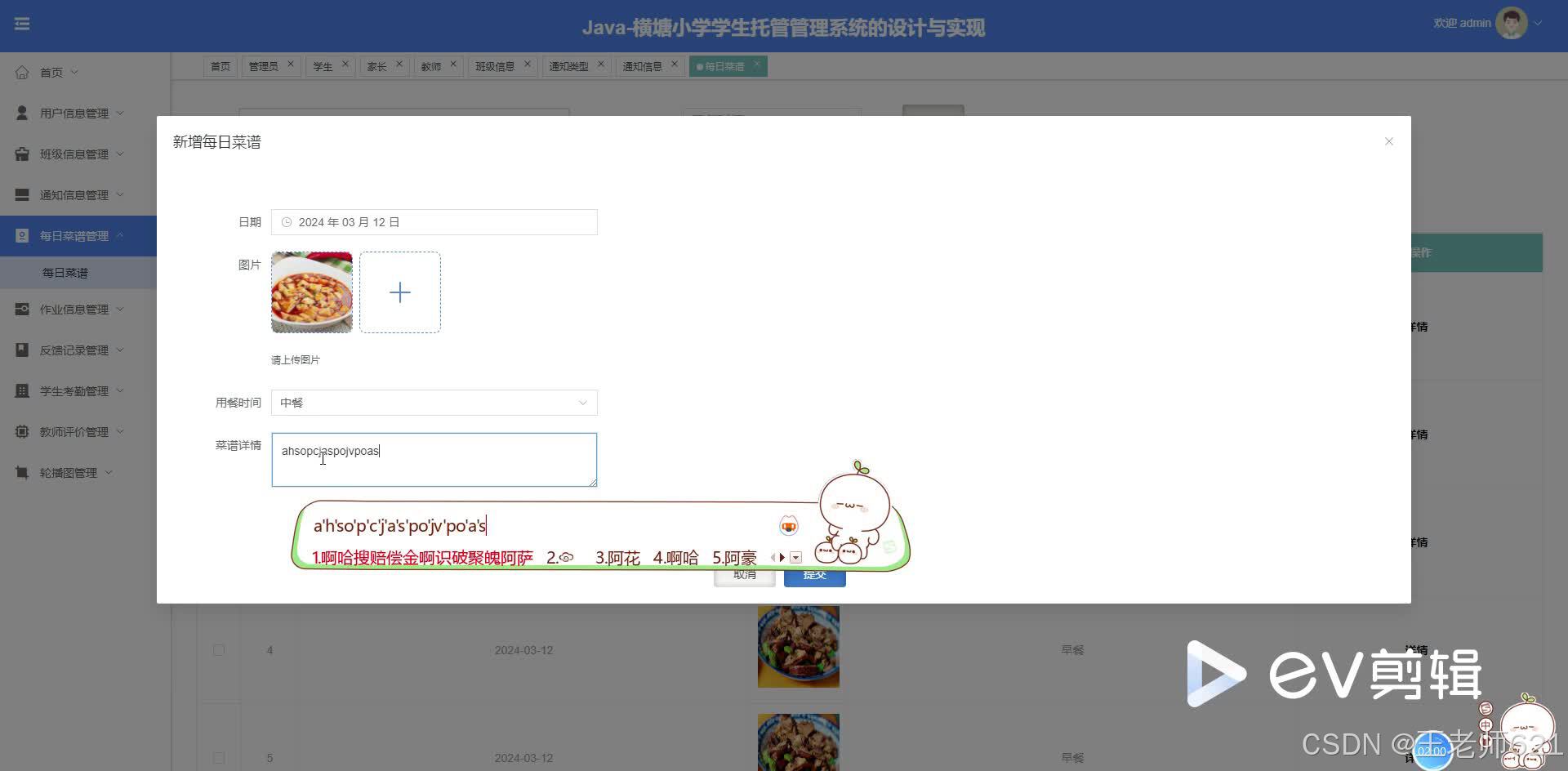Close the 班级信息 tab
This screenshot has height=771, width=1568.
click(527, 64)
